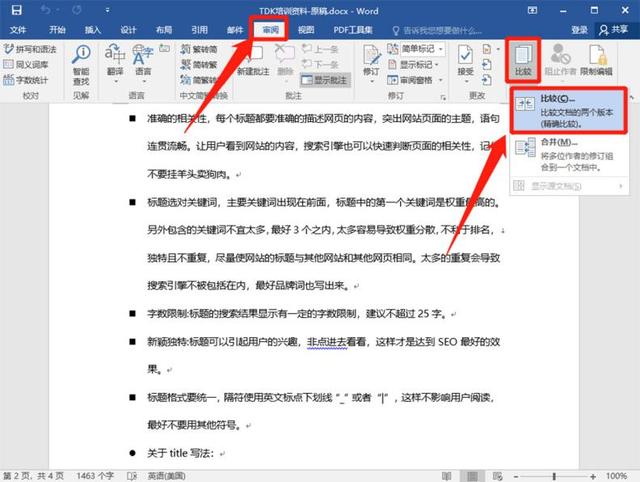Click the 英语(美国) language indicator

(167, 476)
